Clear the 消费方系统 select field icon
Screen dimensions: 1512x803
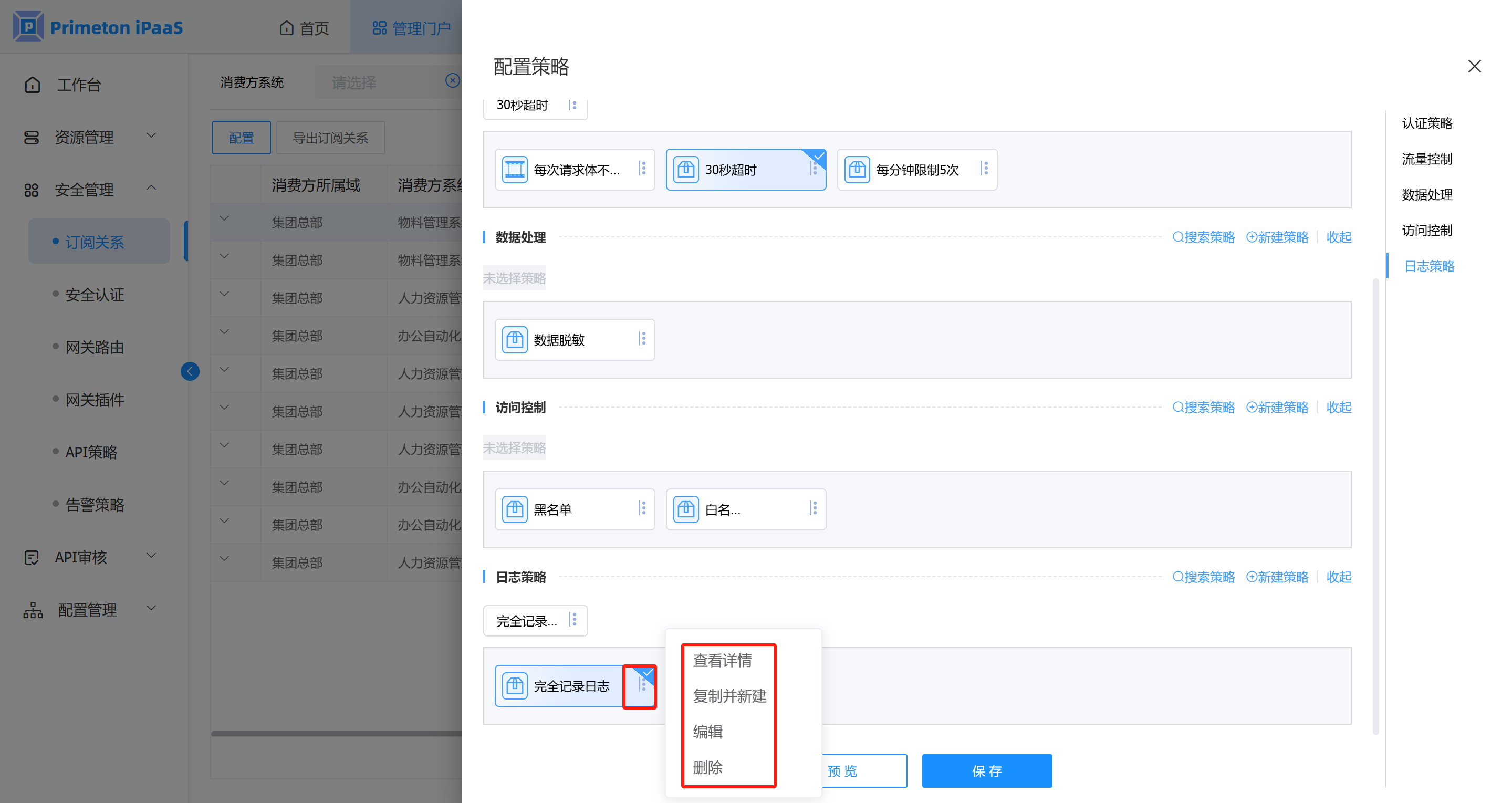tap(452, 80)
